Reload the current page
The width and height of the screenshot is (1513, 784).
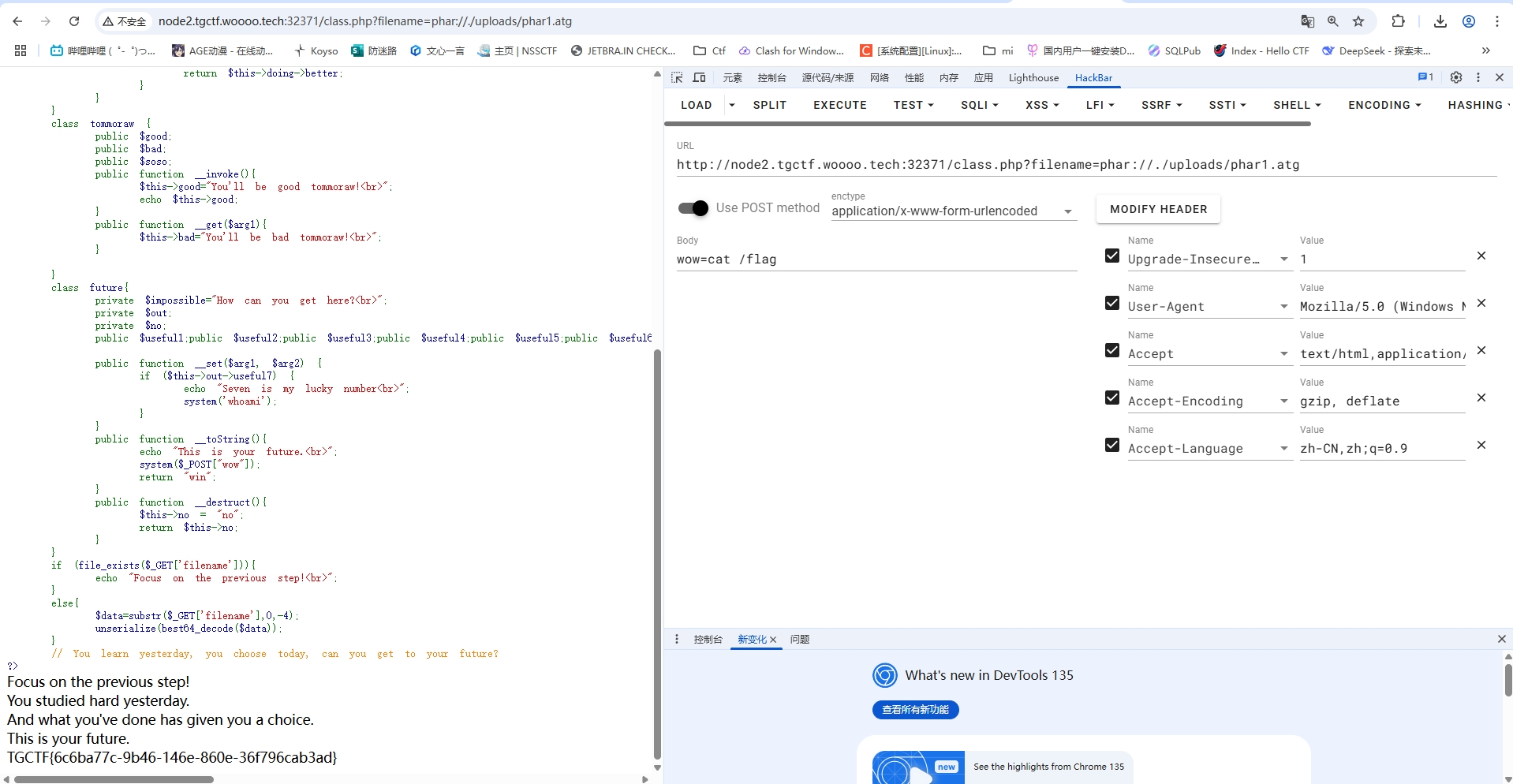pos(74,21)
